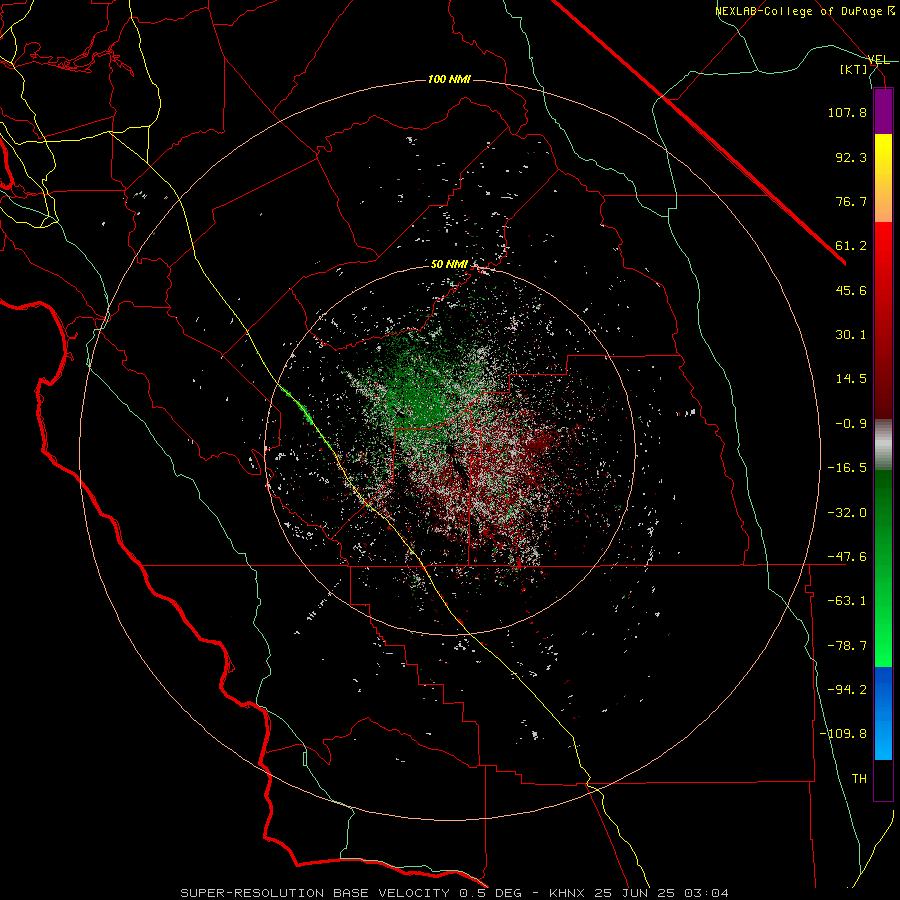
Task: Click the 14.5 velocity scale value
Action: (851, 379)
